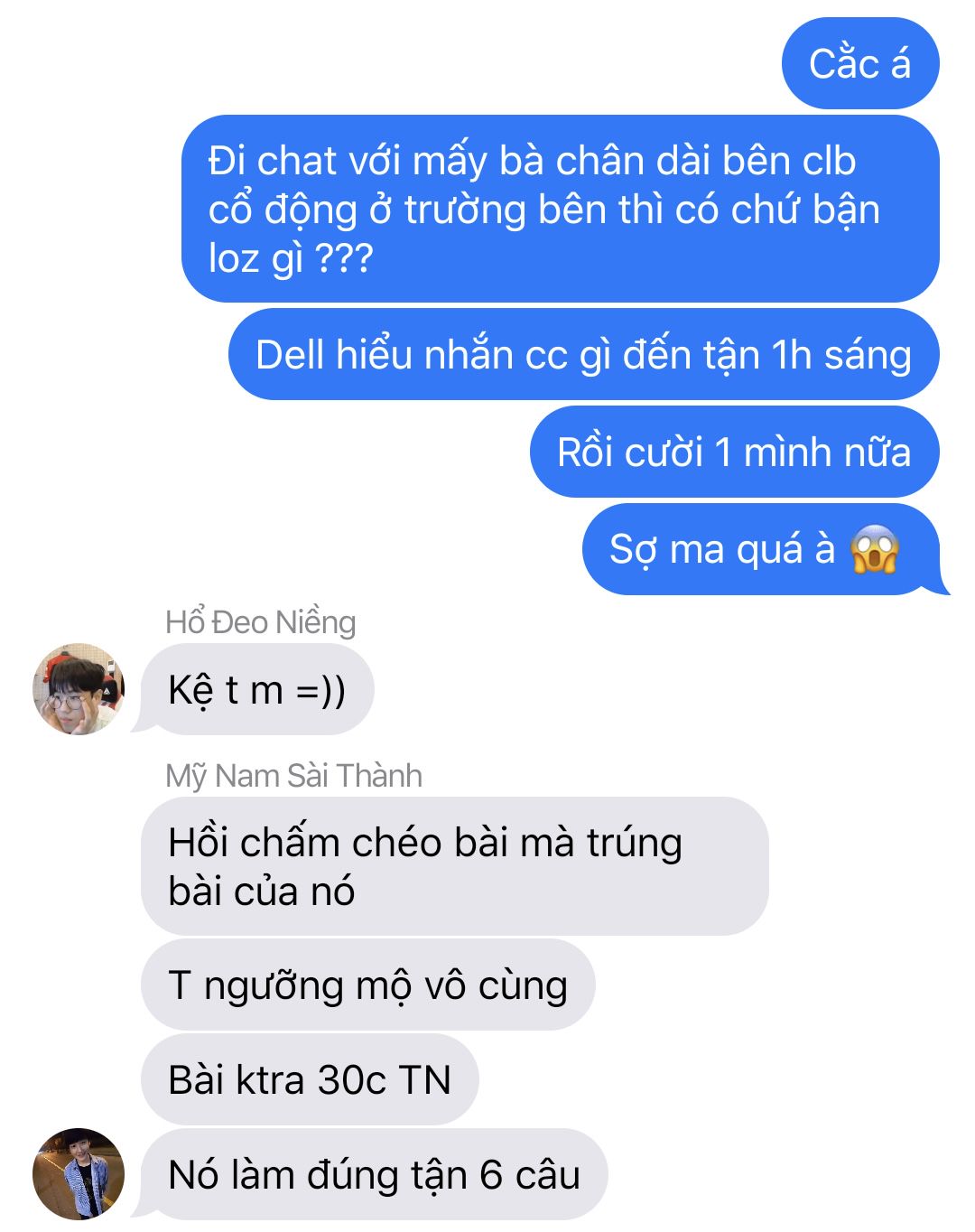Tap the "Rồi cười 1 mình nữa" bubble
The image size is (975, 1232).
(x=735, y=452)
